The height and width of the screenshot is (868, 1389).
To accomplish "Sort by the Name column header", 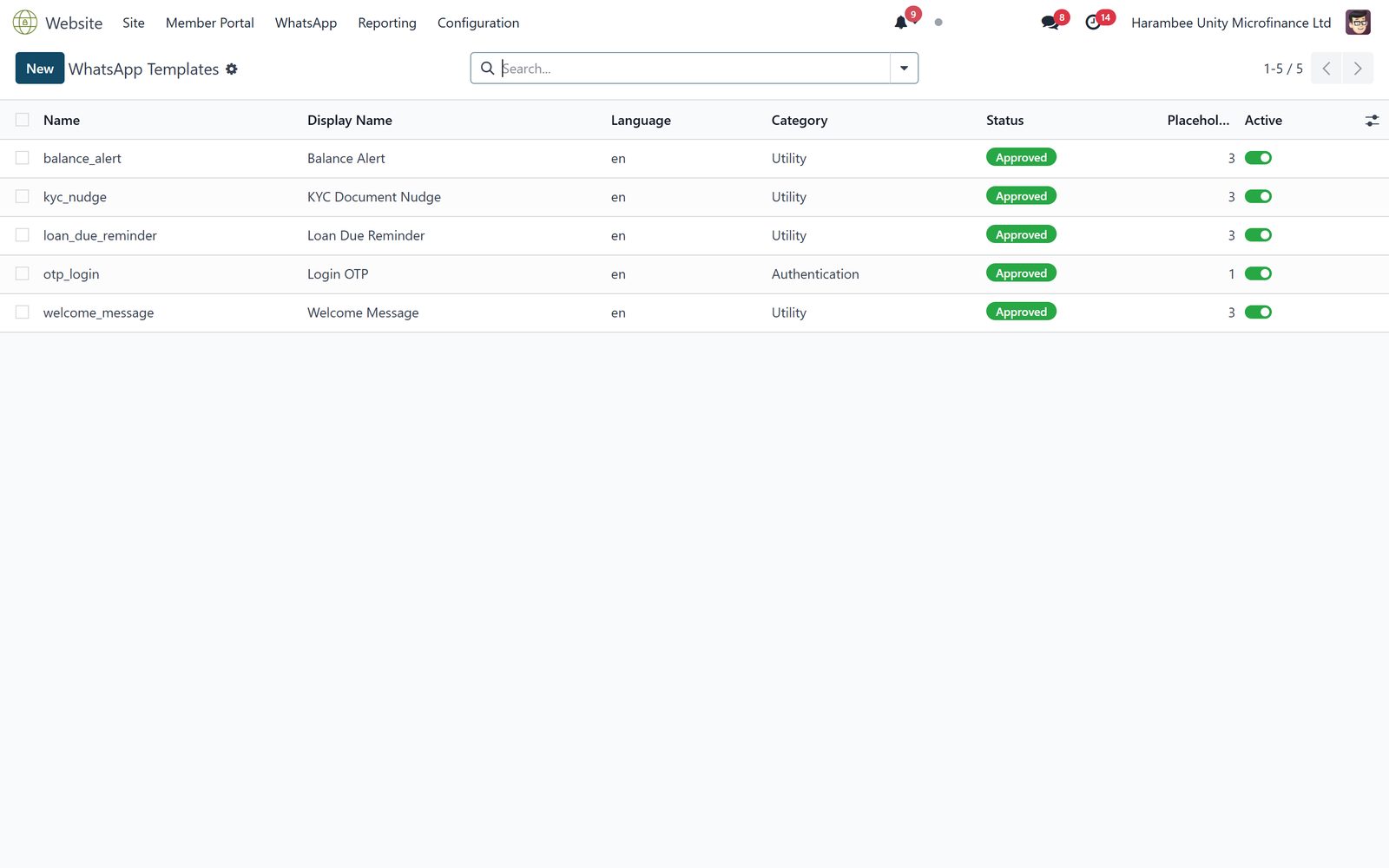I will point(62,120).
